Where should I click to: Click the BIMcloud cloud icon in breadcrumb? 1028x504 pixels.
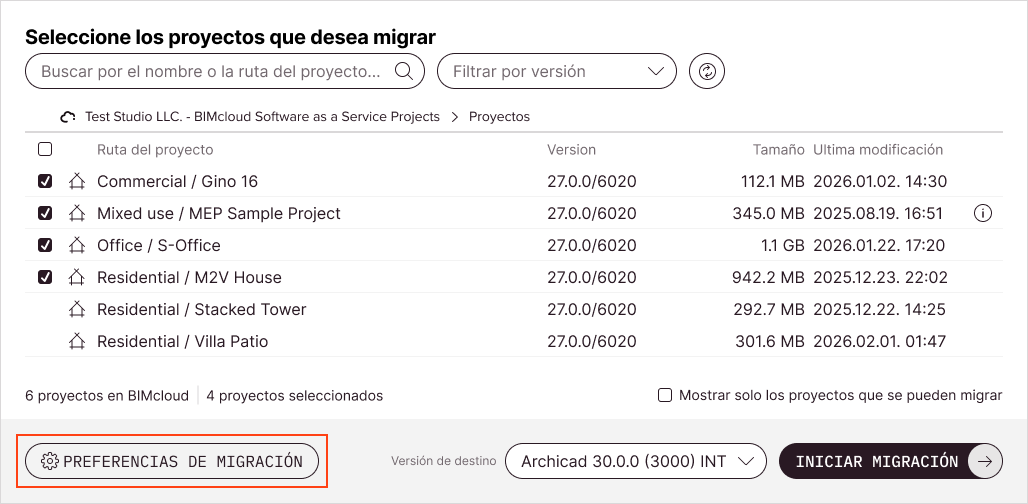click(x=68, y=117)
